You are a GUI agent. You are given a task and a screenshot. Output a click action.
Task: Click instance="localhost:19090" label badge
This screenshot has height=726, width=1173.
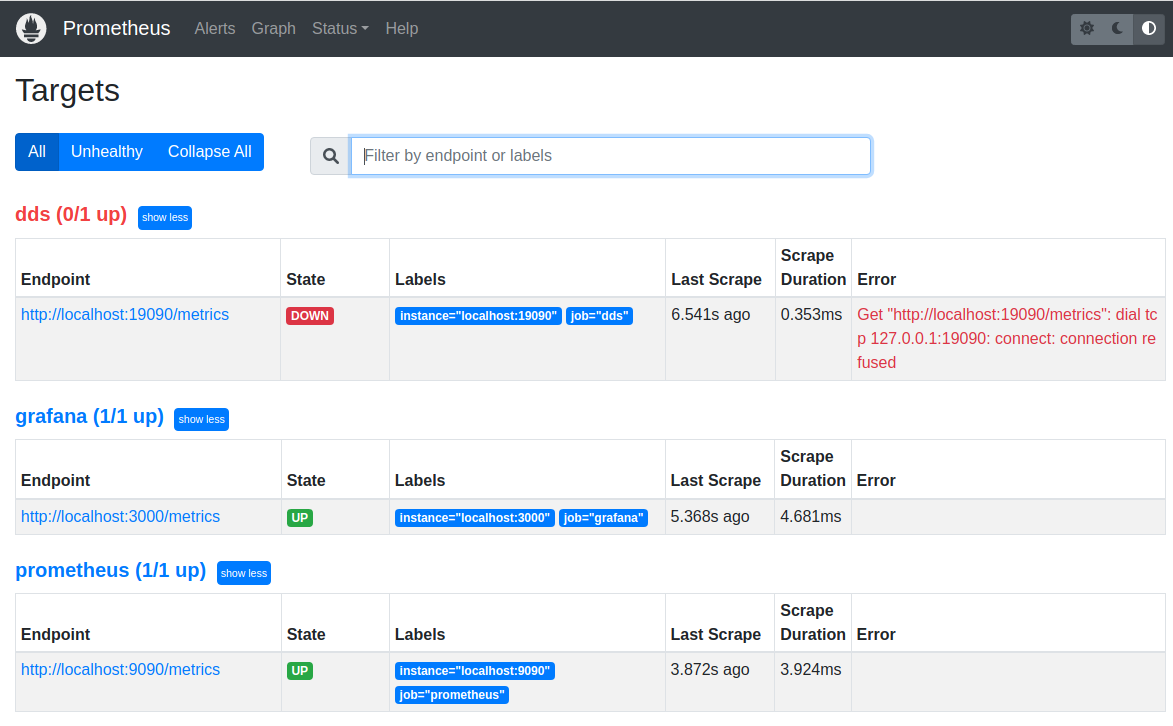479,316
